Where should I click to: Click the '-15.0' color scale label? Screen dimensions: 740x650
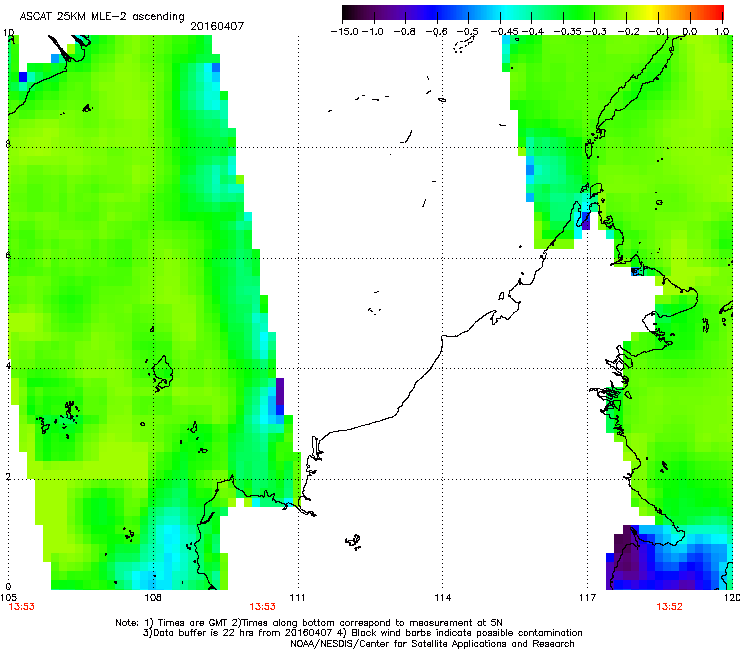(345, 32)
